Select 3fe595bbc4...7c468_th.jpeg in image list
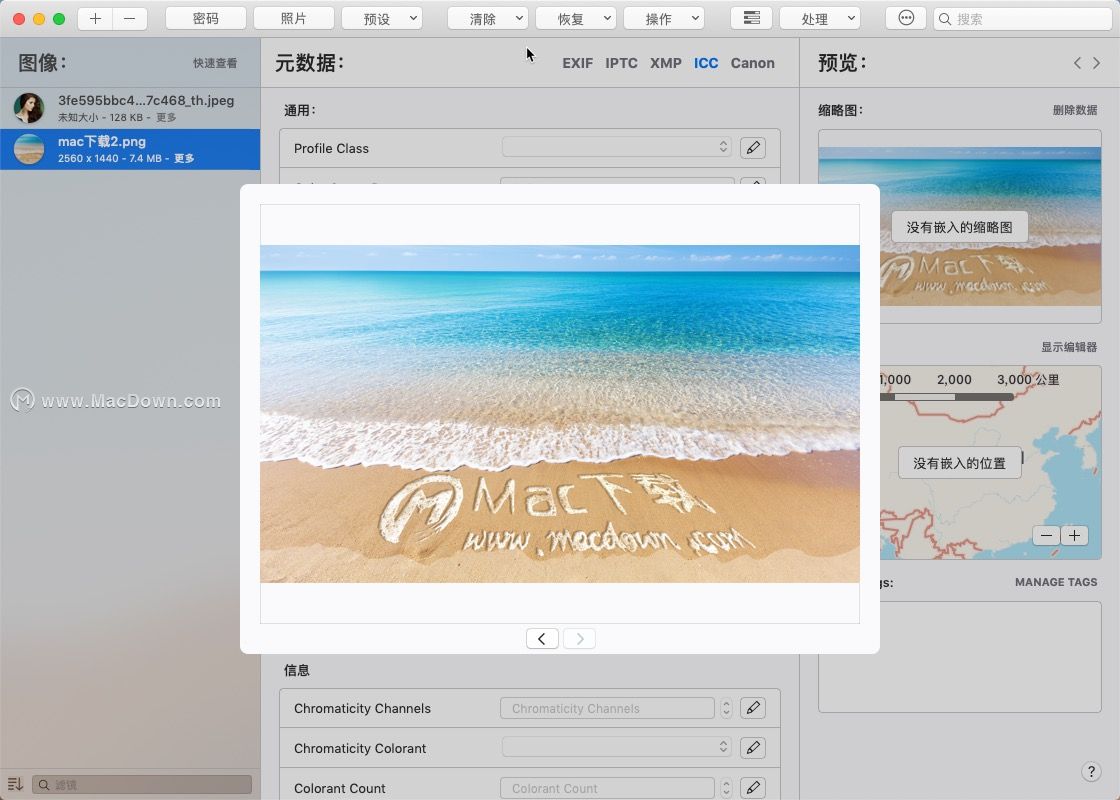This screenshot has height=800, width=1120. coord(130,108)
